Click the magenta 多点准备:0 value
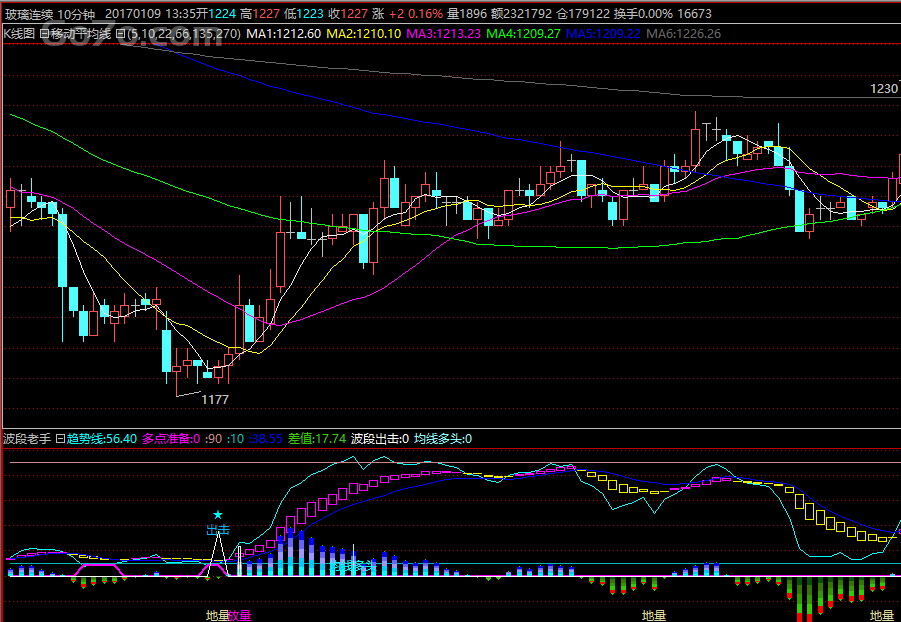The image size is (901, 622). click(x=171, y=439)
